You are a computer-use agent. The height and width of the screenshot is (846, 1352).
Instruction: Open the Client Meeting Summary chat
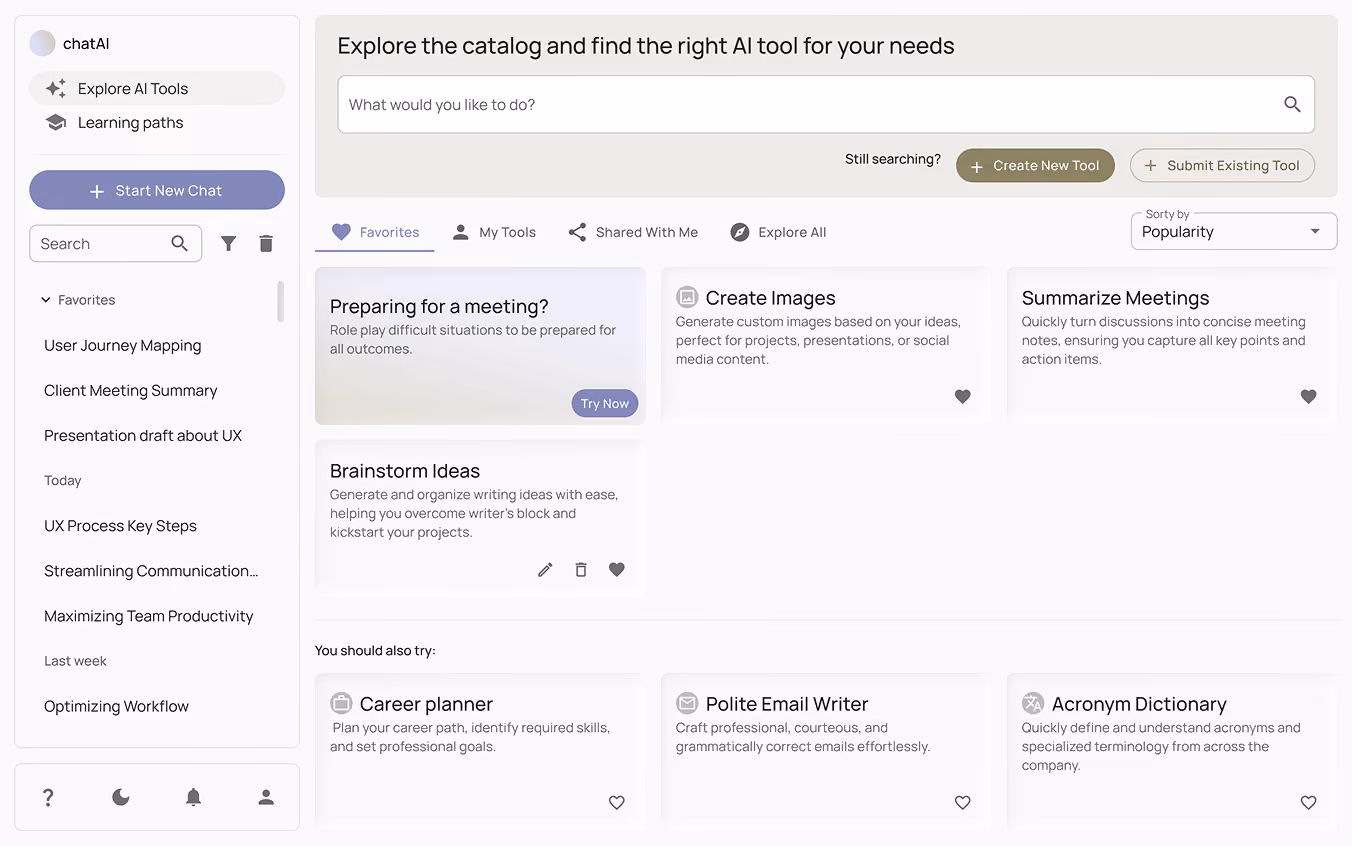tap(131, 390)
